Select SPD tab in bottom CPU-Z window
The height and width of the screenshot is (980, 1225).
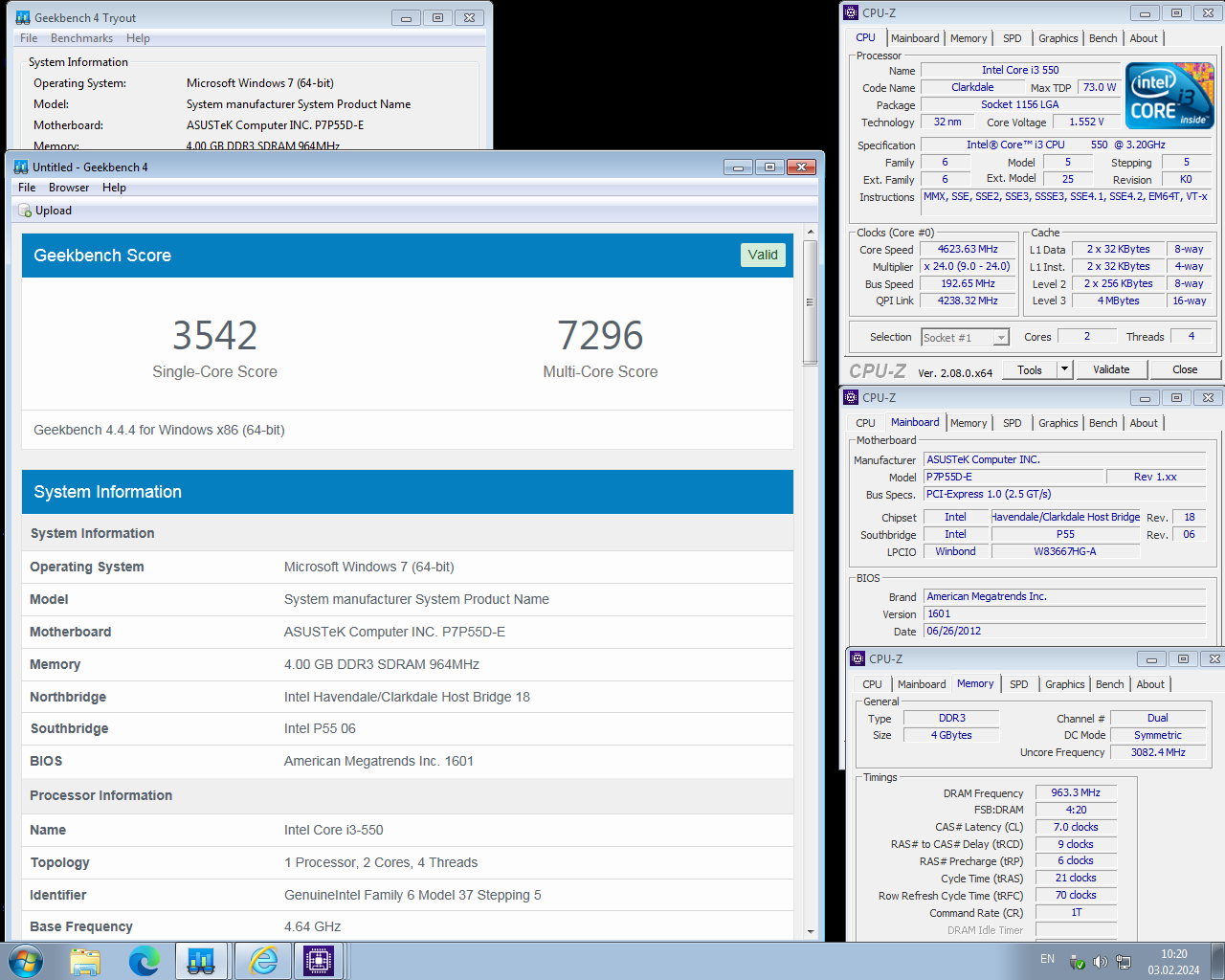click(1019, 684)
